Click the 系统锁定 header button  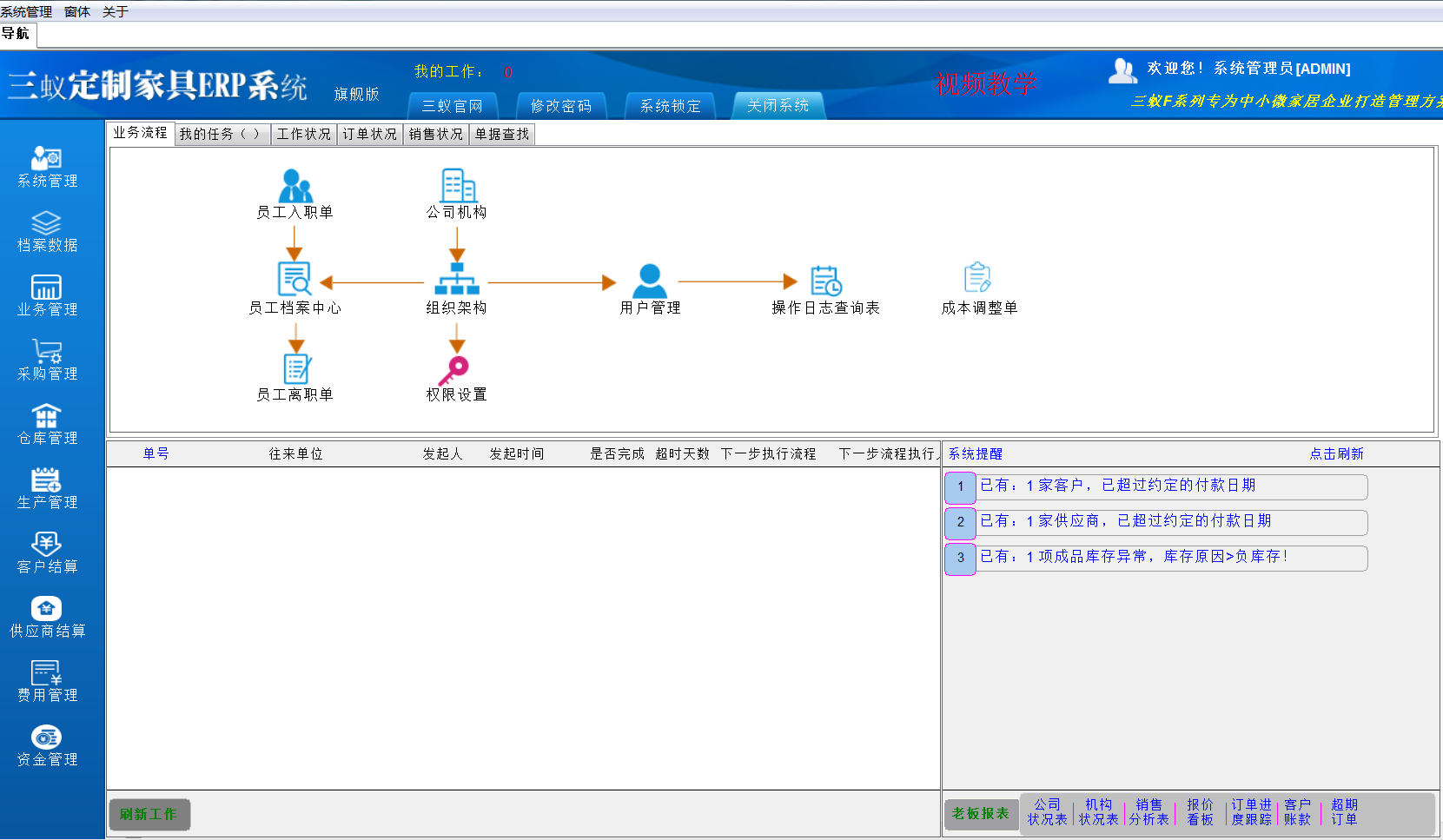click(670, 106)
